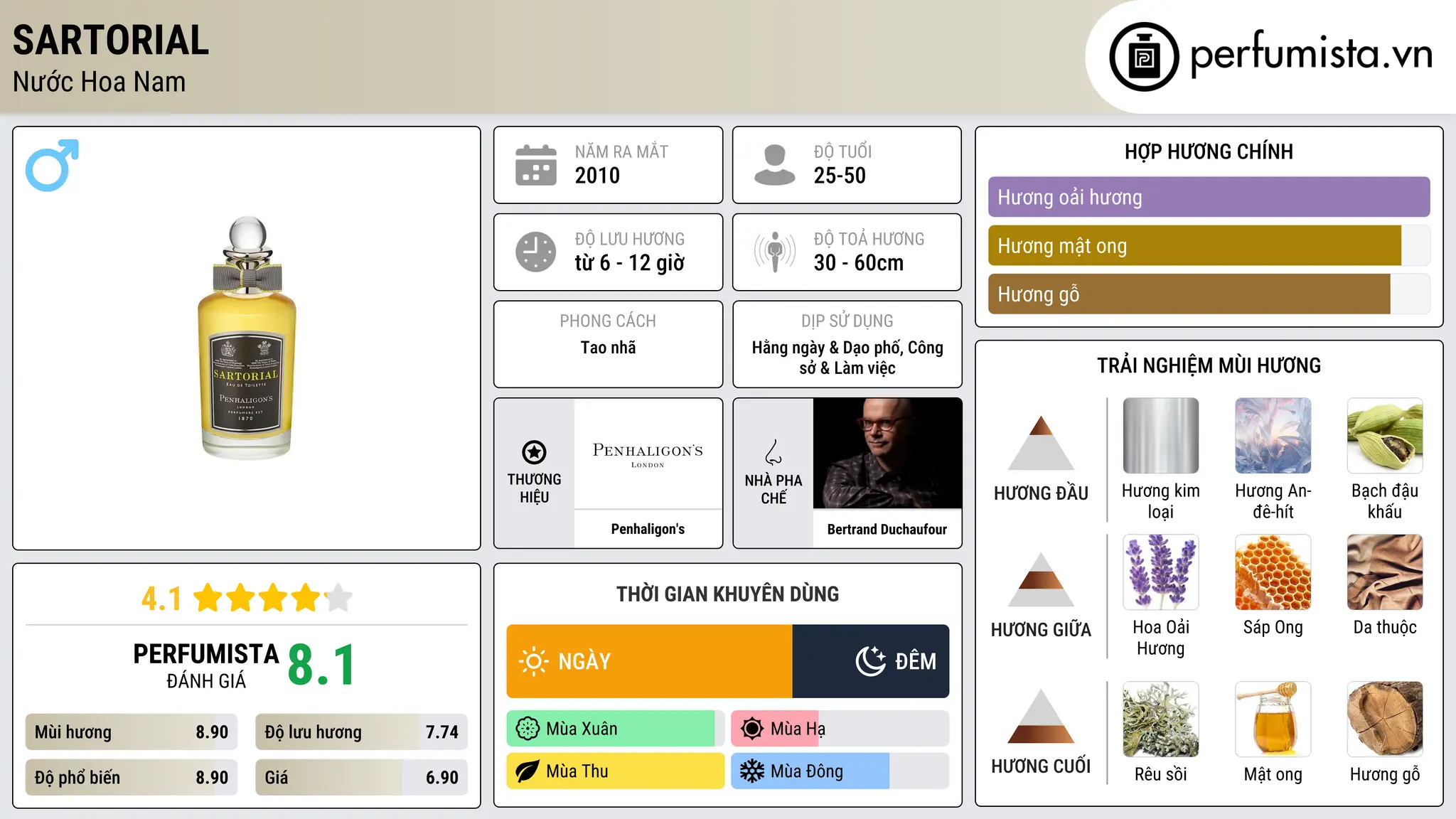1456x819 pixels.
Task: Select the Hương gỗ wood log image
Action: point(1385,719)
